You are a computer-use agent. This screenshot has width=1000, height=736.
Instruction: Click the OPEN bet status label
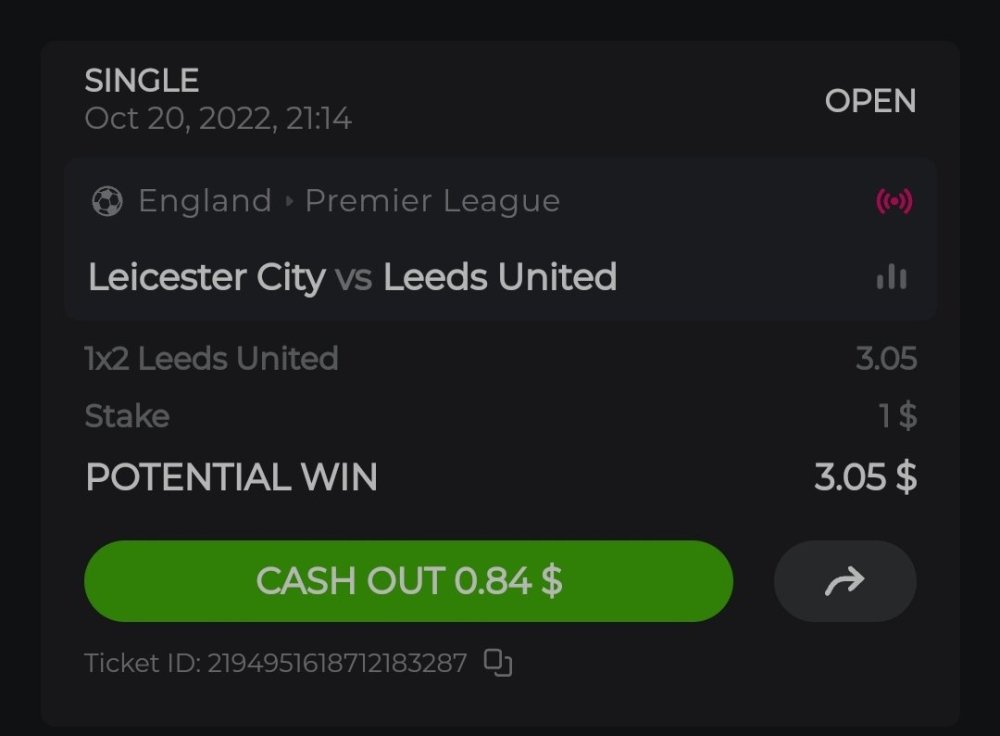(x=870, y=101)
